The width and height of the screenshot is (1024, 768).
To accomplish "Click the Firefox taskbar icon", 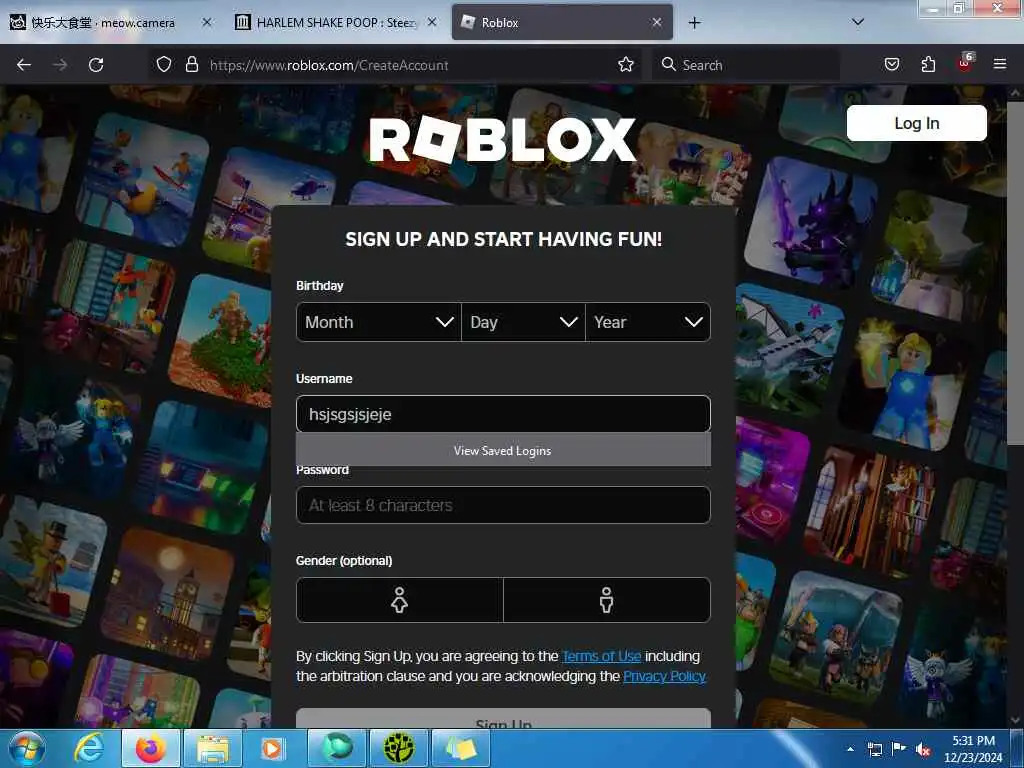I will [x=150, y=748].
